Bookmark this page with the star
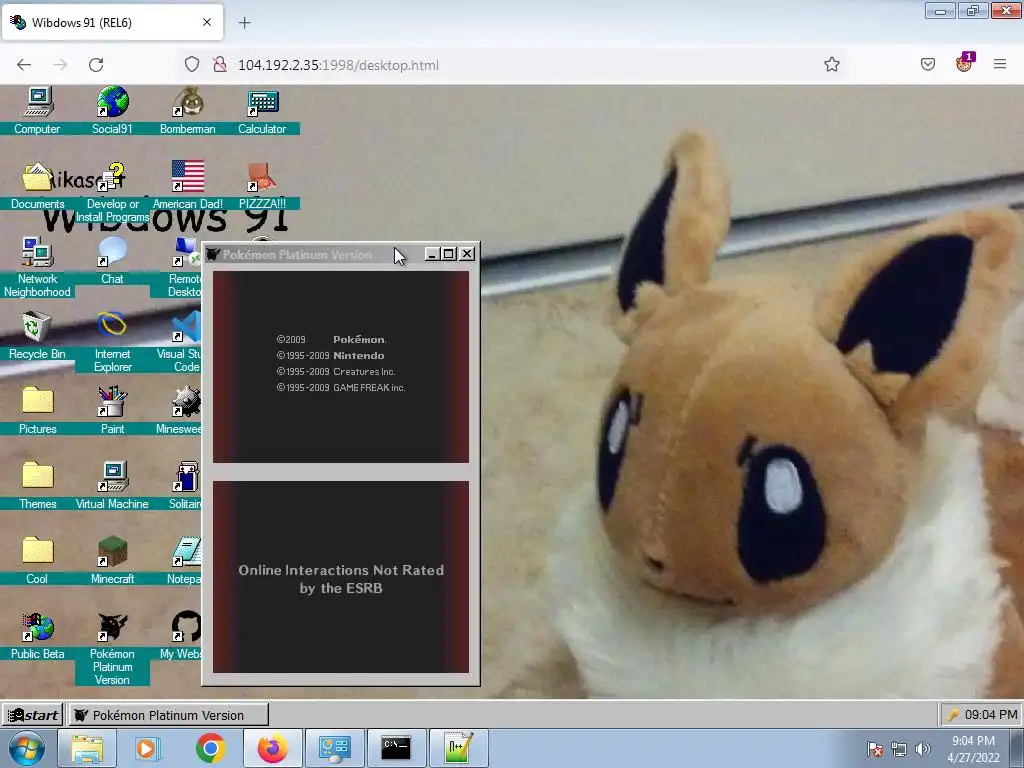Image resolution: width=1024 pixels, height=768 pixels. coord(831,64)
